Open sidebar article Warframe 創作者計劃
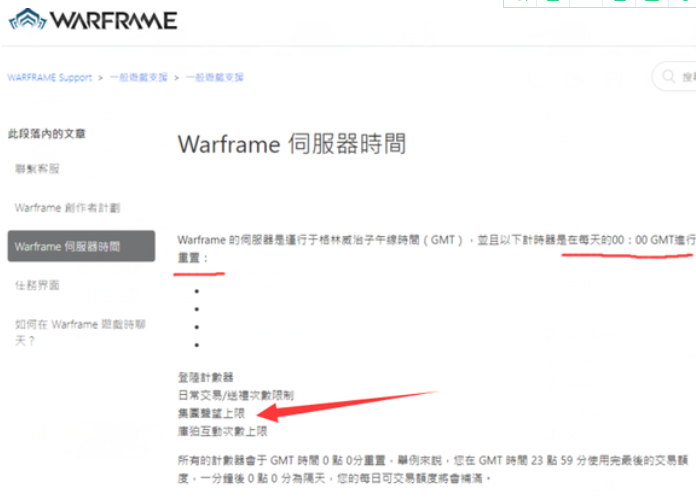Screen dimensions: 696x498 [67, 208]
